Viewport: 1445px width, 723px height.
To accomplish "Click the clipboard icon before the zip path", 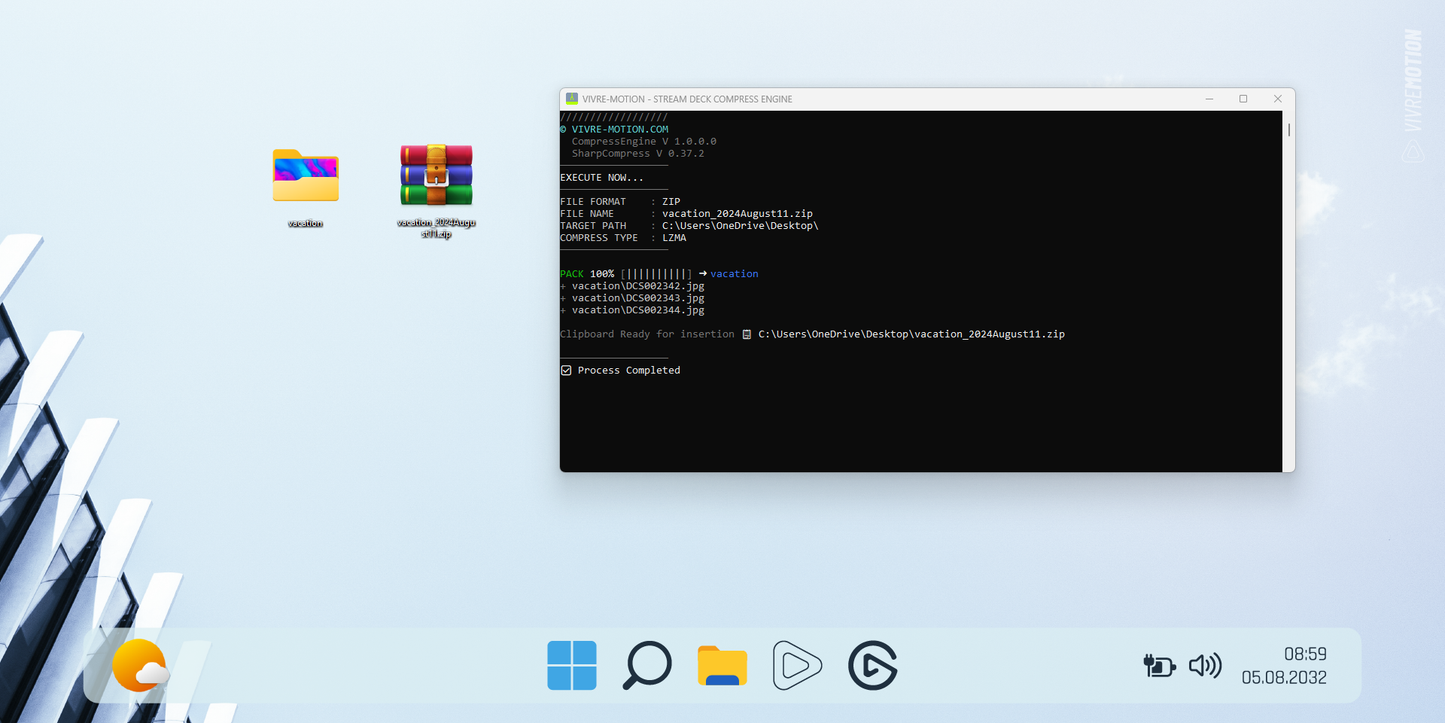I will pyautogui.click(x=746, y=334).
